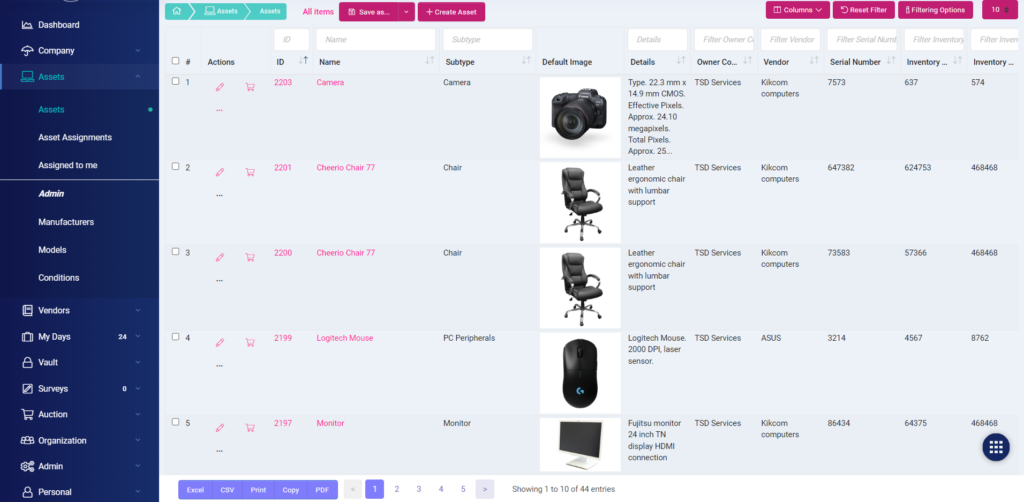
Task: Expand the Save as dropdown arrow
Action: (406, 12)
